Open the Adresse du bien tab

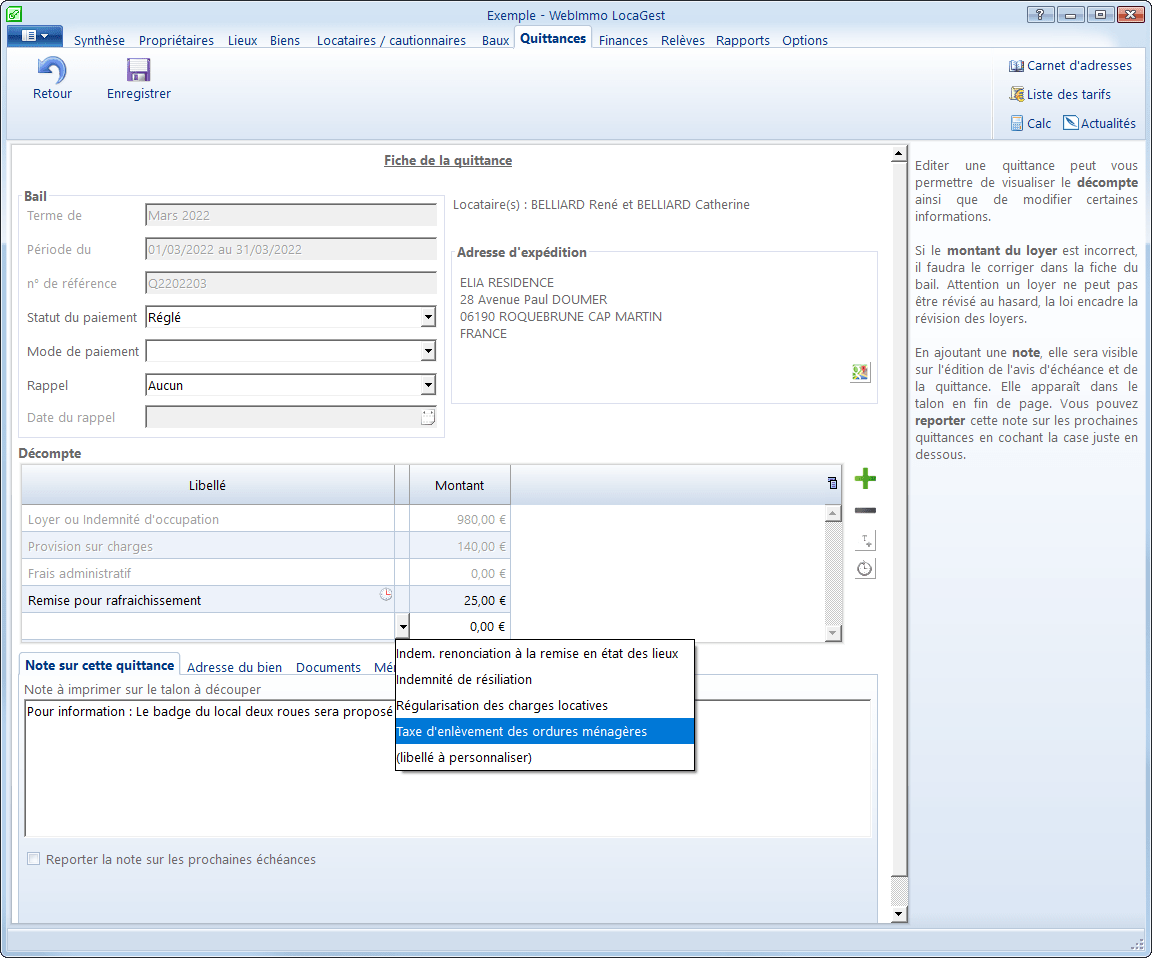click(234, 668)
